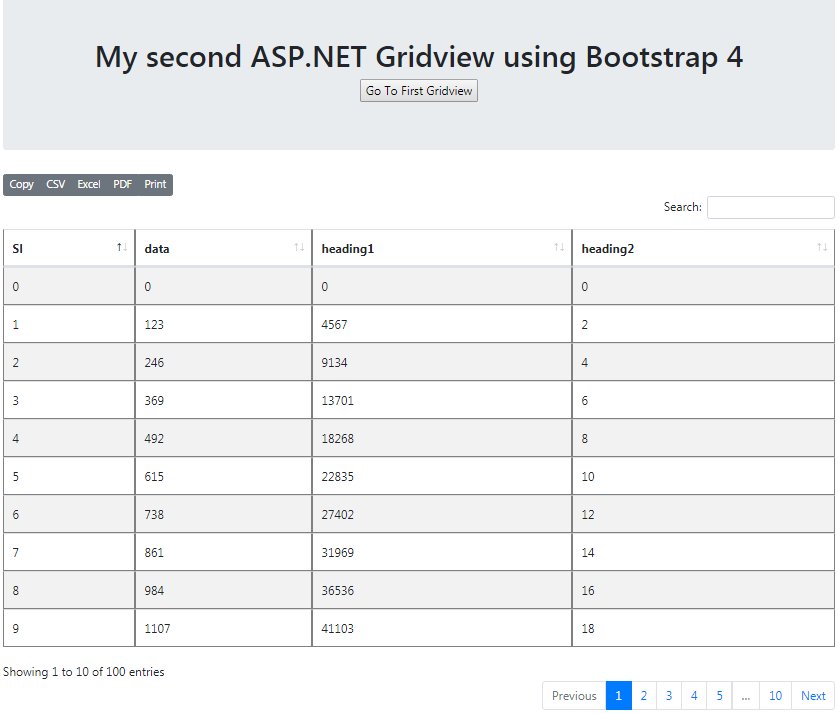Select the heading2 cell showing 12
The image size is (839, 714).
[x=703, y=514]
